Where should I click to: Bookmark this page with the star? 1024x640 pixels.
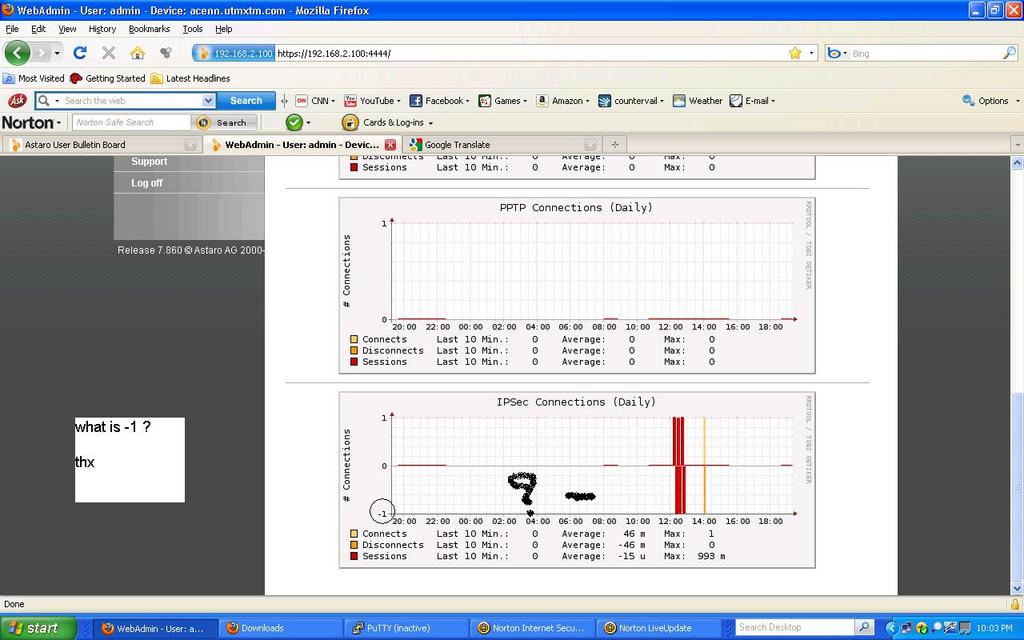point(795,53)
